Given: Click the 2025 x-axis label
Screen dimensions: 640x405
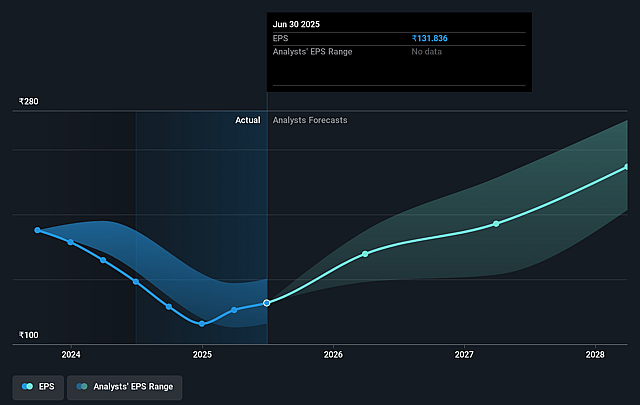Looking at the screenshot, I should tap(202, 355).
